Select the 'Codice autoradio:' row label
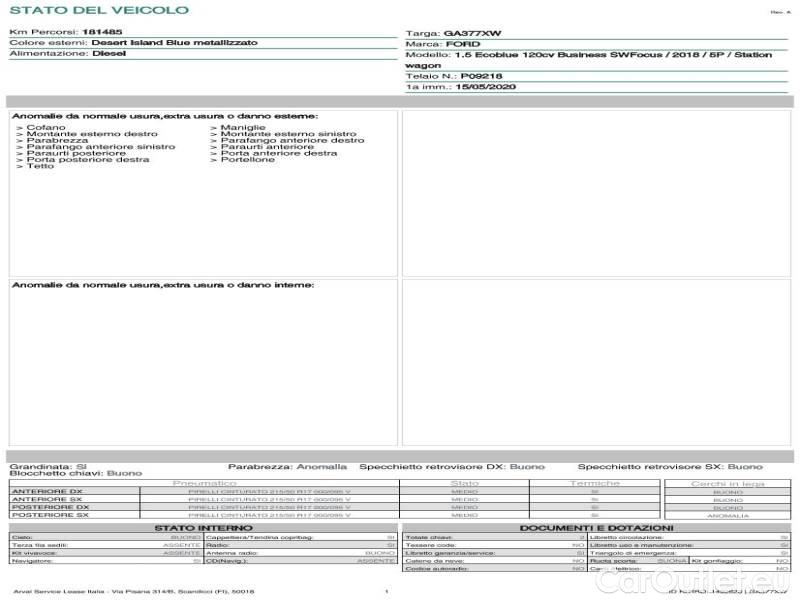Screen dimensions: 800x600 tap(436, 569)
